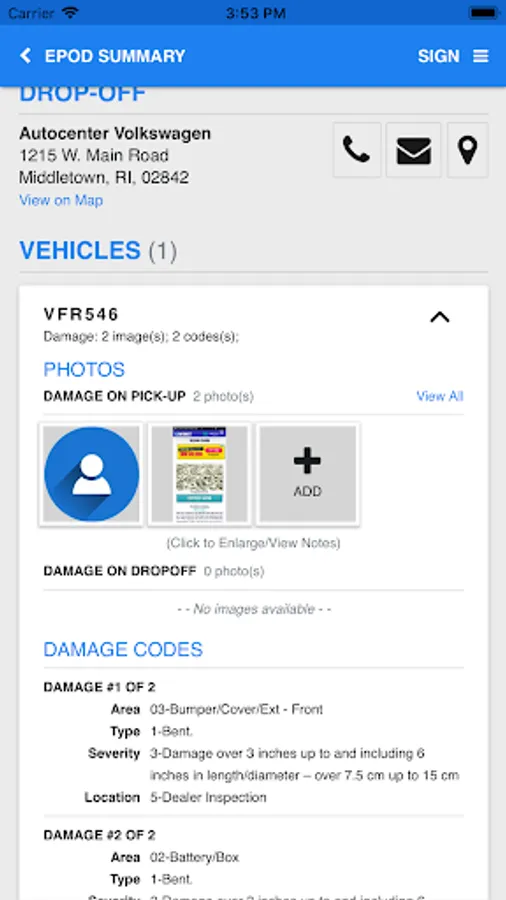Screen dimensions: 506x900
Task: Collapse the VFR546 vehicle card chevron
Action: coord(440,317)
